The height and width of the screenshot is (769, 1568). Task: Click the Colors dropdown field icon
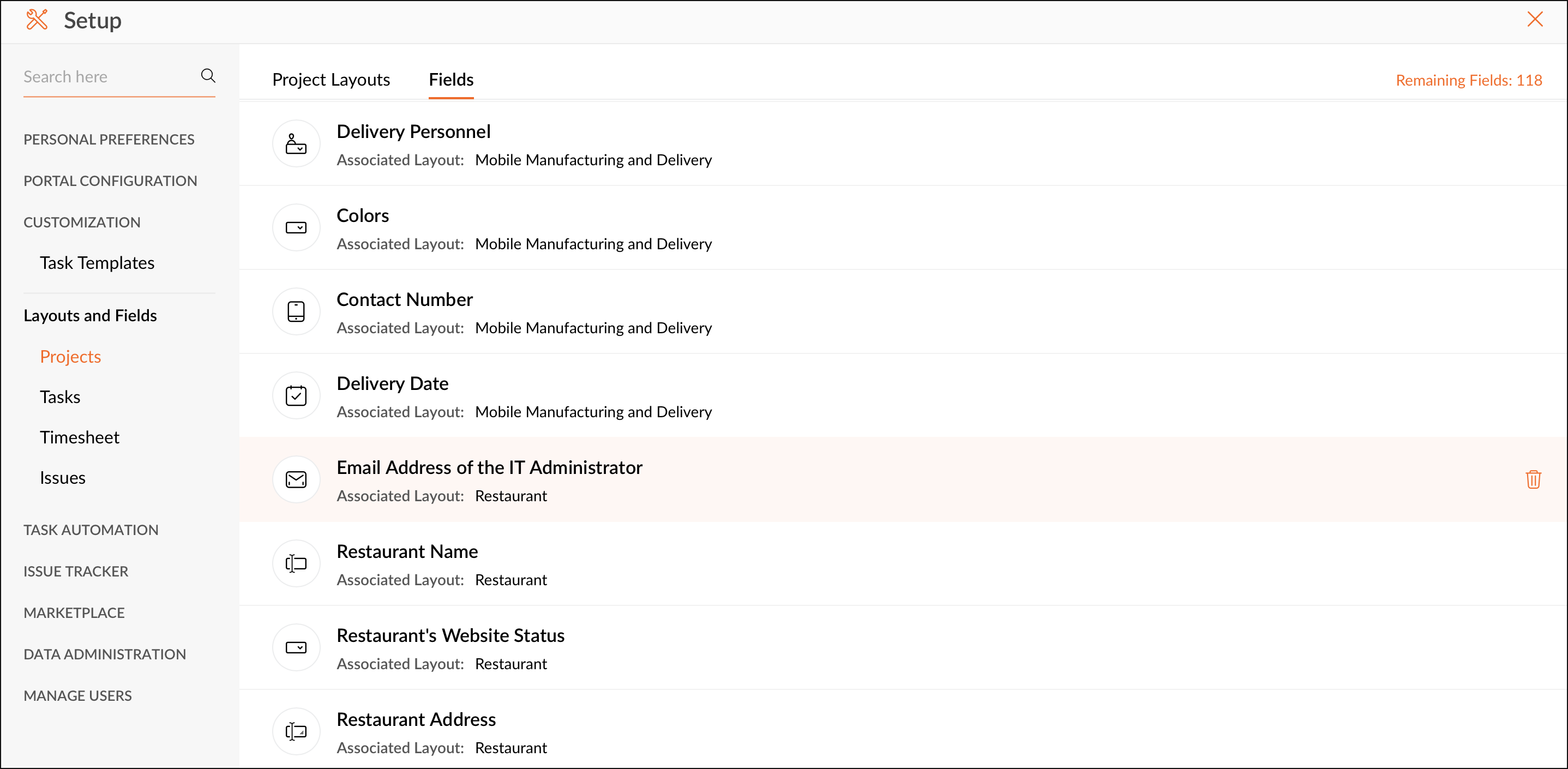pyautogui.click(x=296, y=228)
